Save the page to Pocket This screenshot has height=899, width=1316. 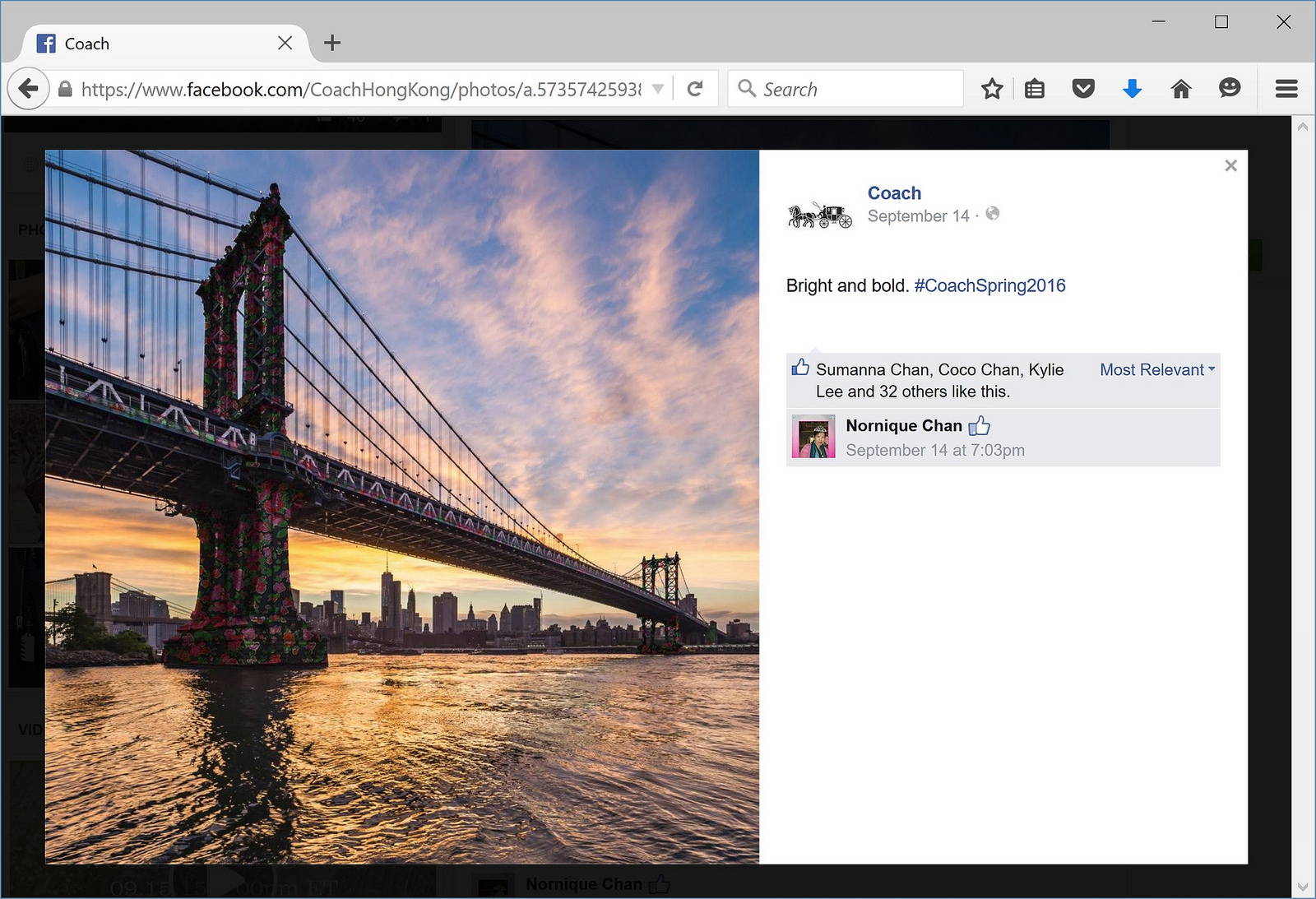coord(1083,89)
